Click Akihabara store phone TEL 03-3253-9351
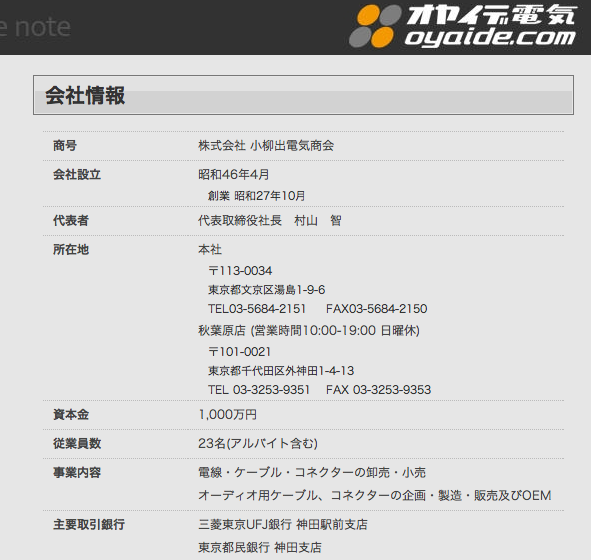The image size is (591, 560). tap(259, 389)
